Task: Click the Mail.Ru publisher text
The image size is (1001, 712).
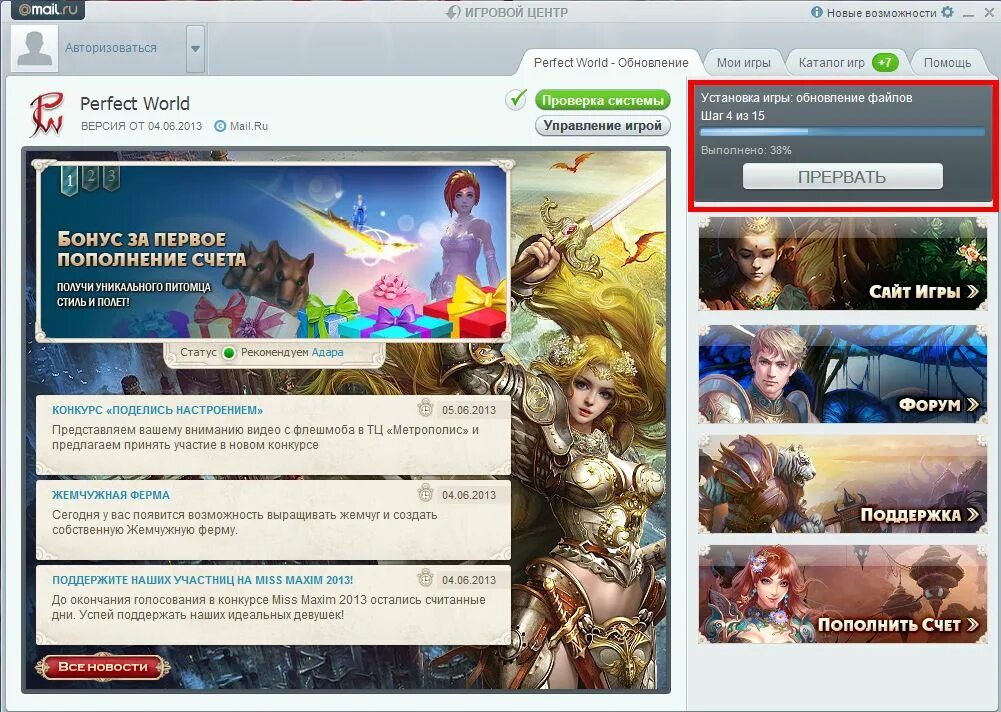Action: point(249,126)
